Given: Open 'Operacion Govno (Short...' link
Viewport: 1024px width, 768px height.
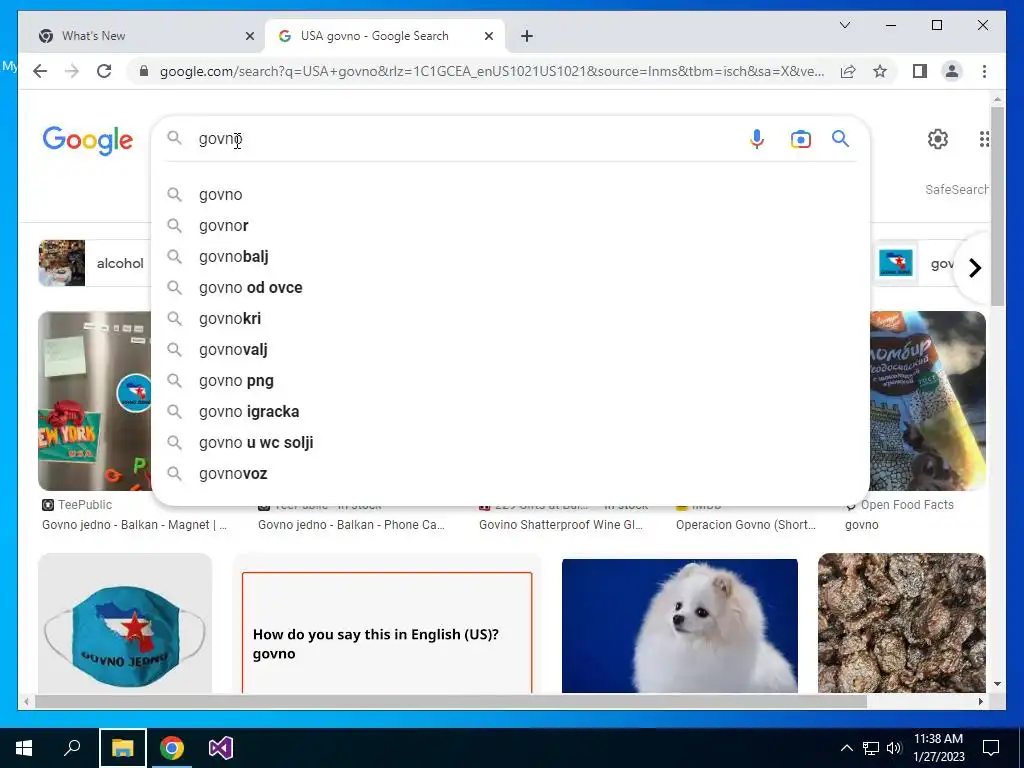Looking at the screenshot, I should tap(745, 525).
